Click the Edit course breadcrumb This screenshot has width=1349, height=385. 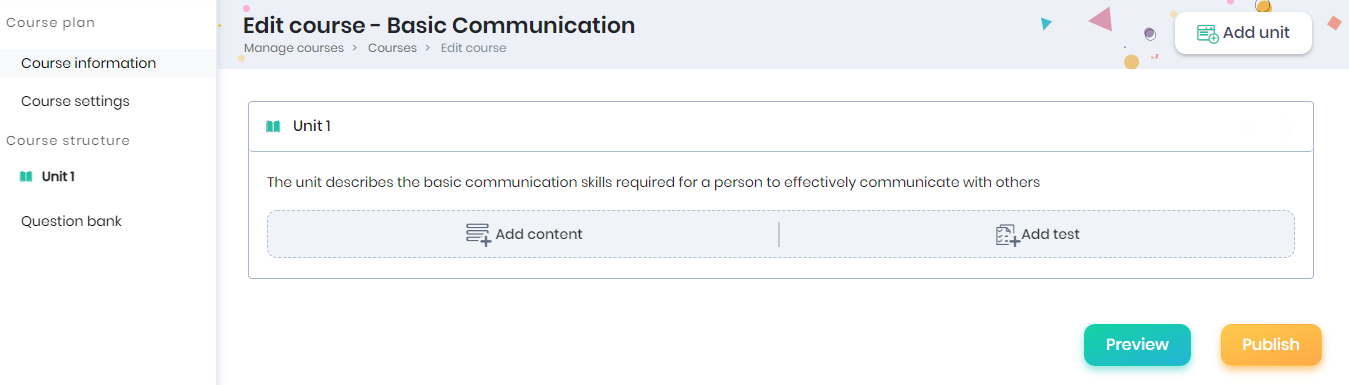pyautogui.click(x=473, y=48)
